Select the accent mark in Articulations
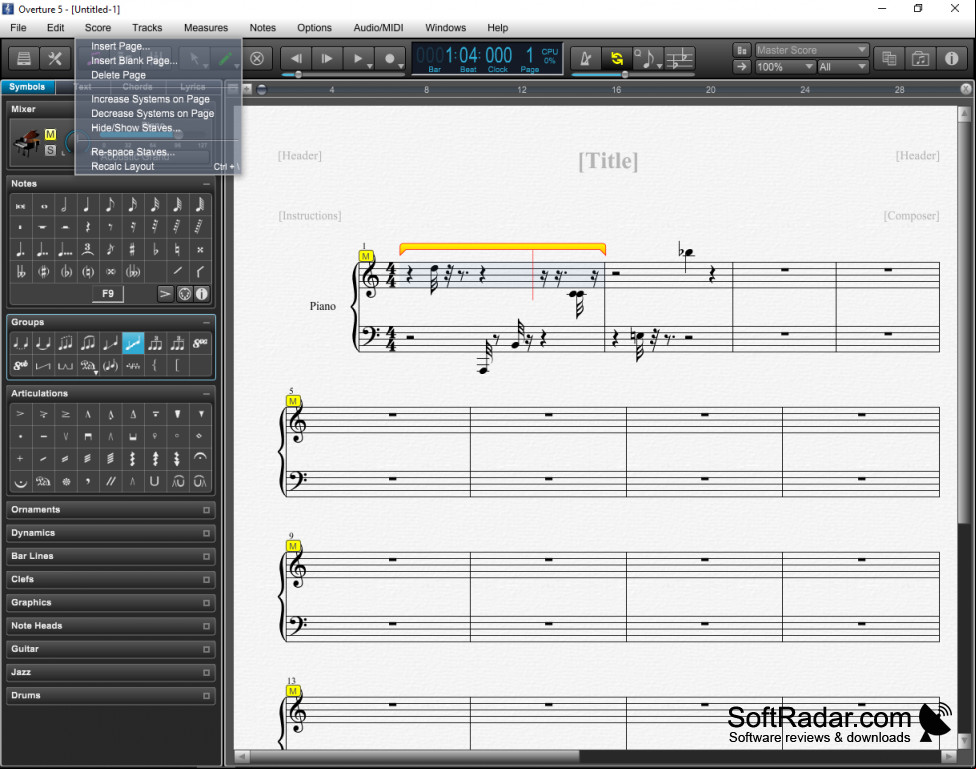 coord(21,413)
